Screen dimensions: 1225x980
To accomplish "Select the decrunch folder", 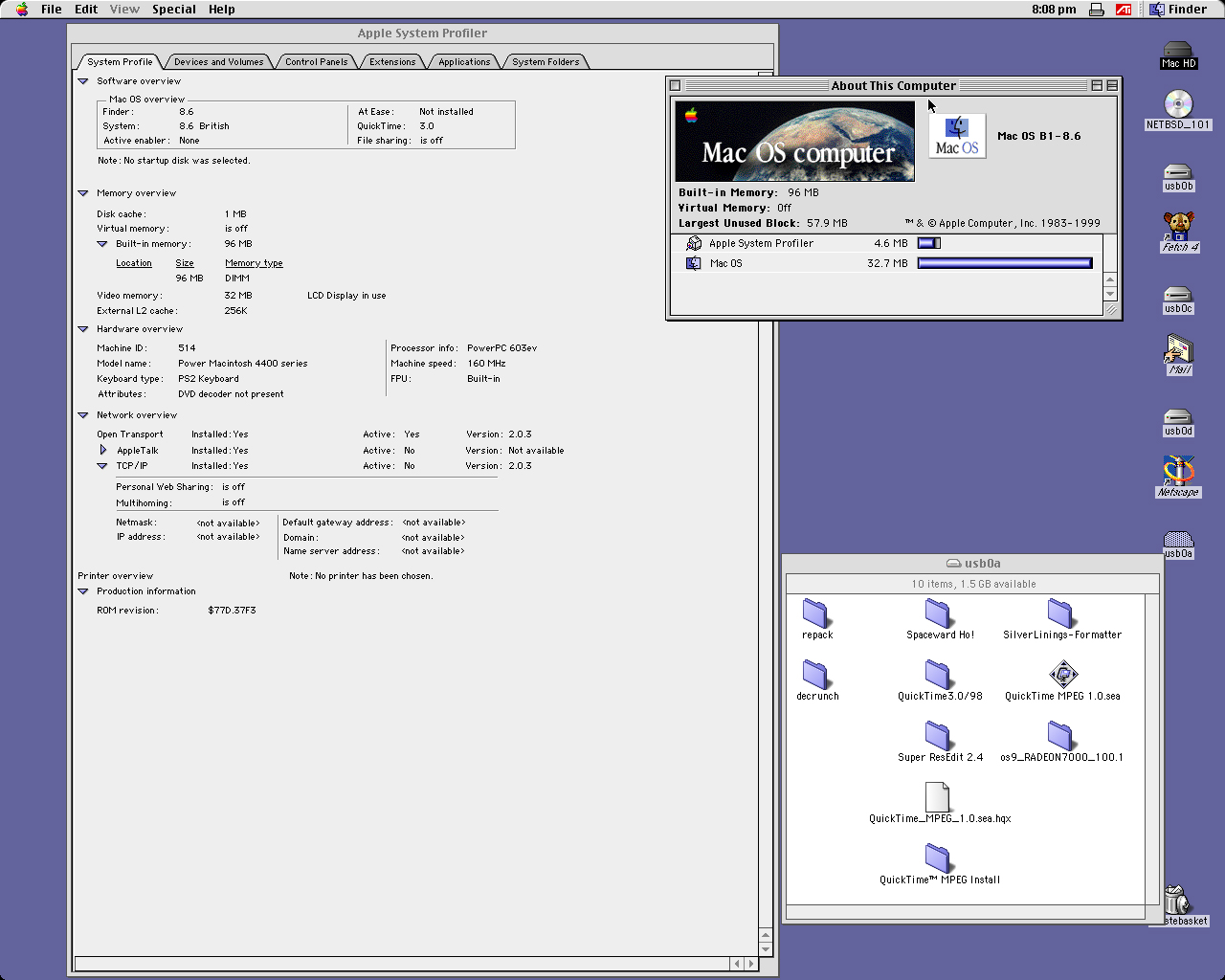I will tap(816, 674).
